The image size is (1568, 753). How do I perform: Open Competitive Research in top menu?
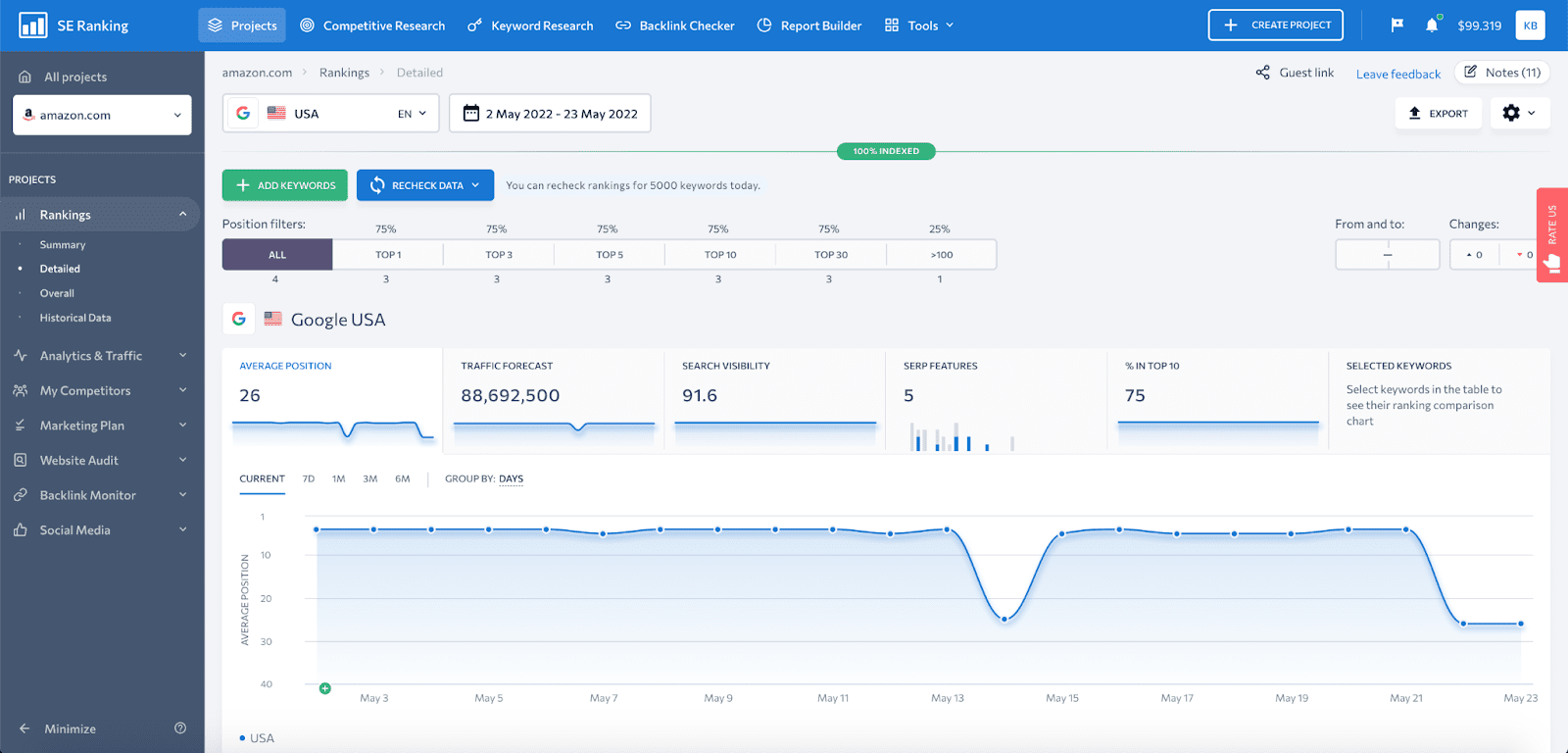click(x=372, y=25)
